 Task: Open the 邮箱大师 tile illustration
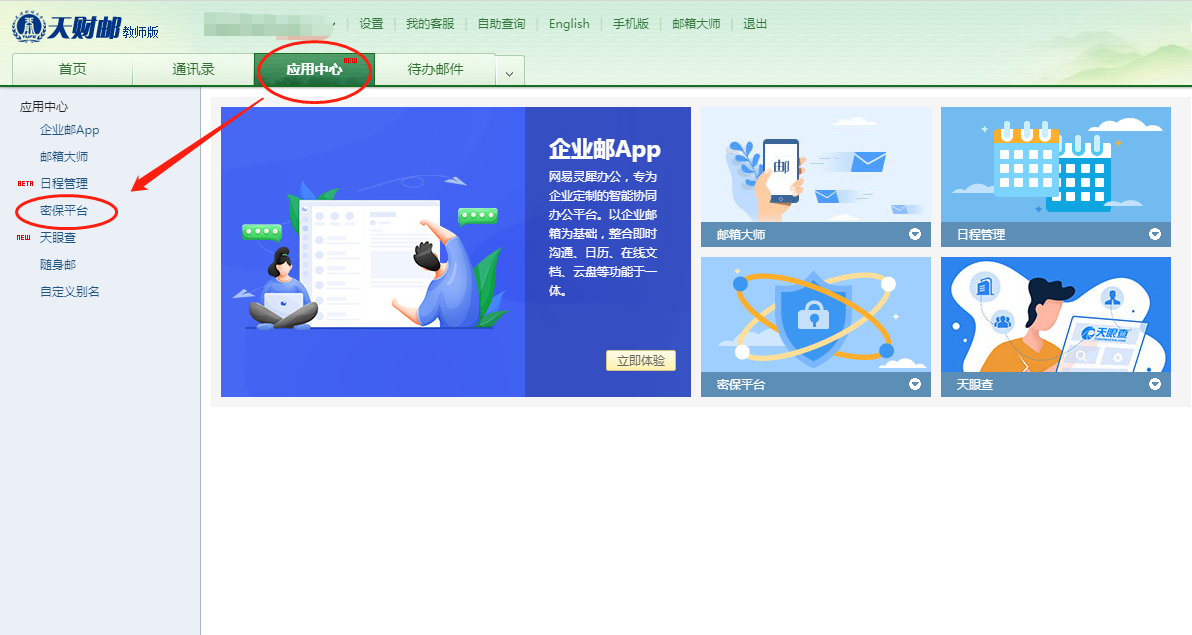[815, 164]
